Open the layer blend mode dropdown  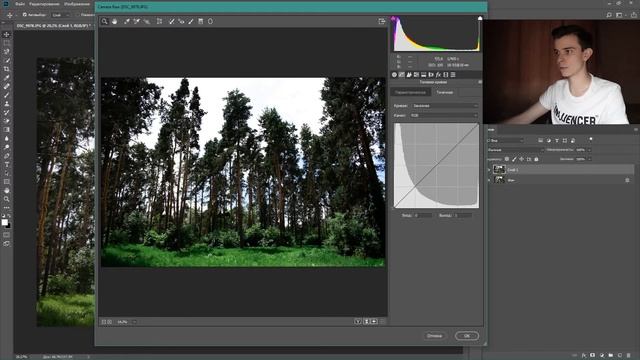coord(516,150)
